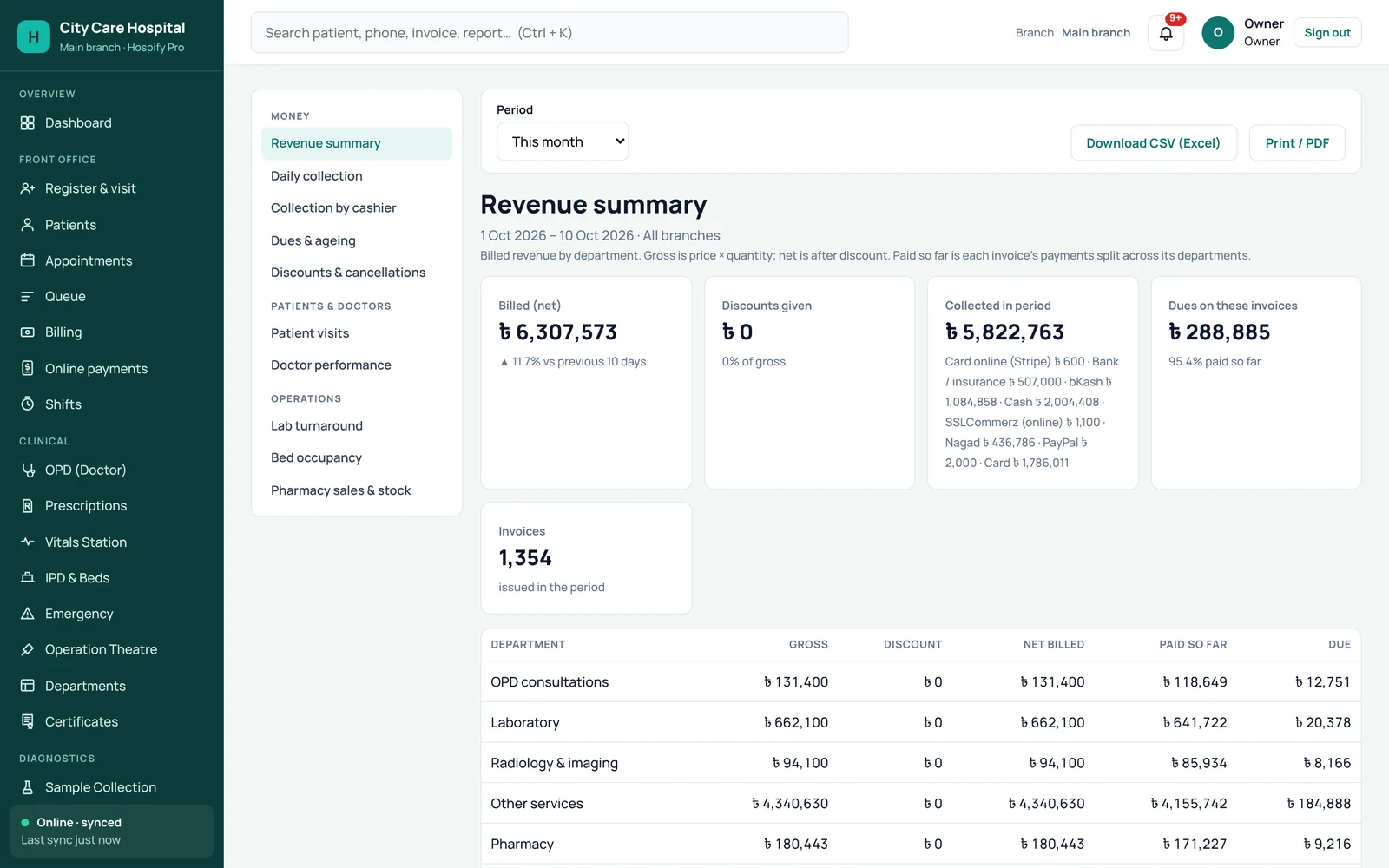The height and width of the screenshot is (868, 1389).
Task: Click the Online payments receipt icon
Action: pyautogui.click(x=28, y=368)
